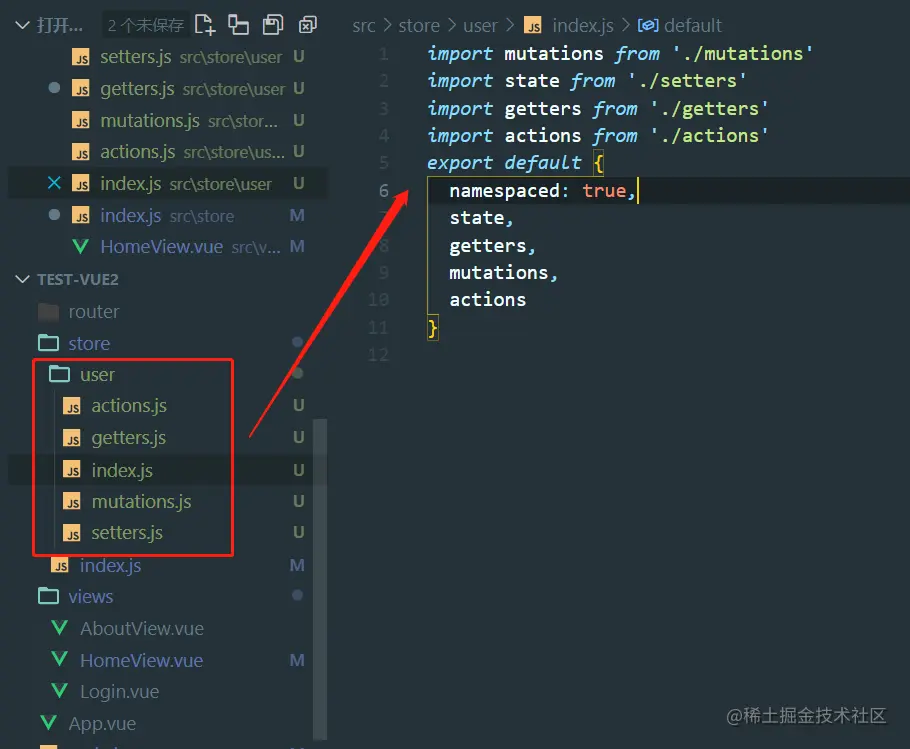Select index.js src\store in Open Editors
This screenshot has height=749, width=910.
[x=168, y=215]
